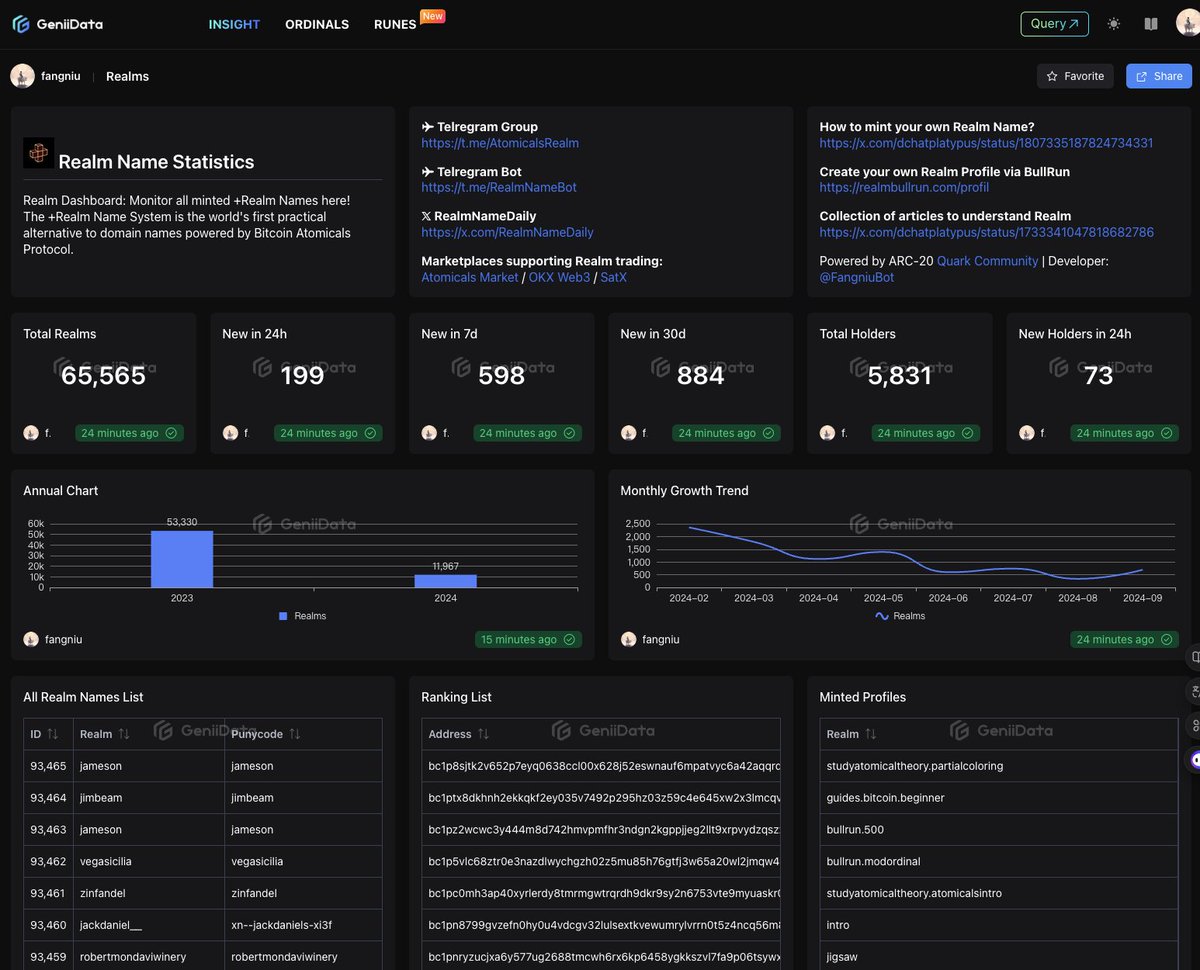1200x970 pixels.
Task: Click refresh status under New in 7d
Action: pyautogui.click(x=527, y=433)
